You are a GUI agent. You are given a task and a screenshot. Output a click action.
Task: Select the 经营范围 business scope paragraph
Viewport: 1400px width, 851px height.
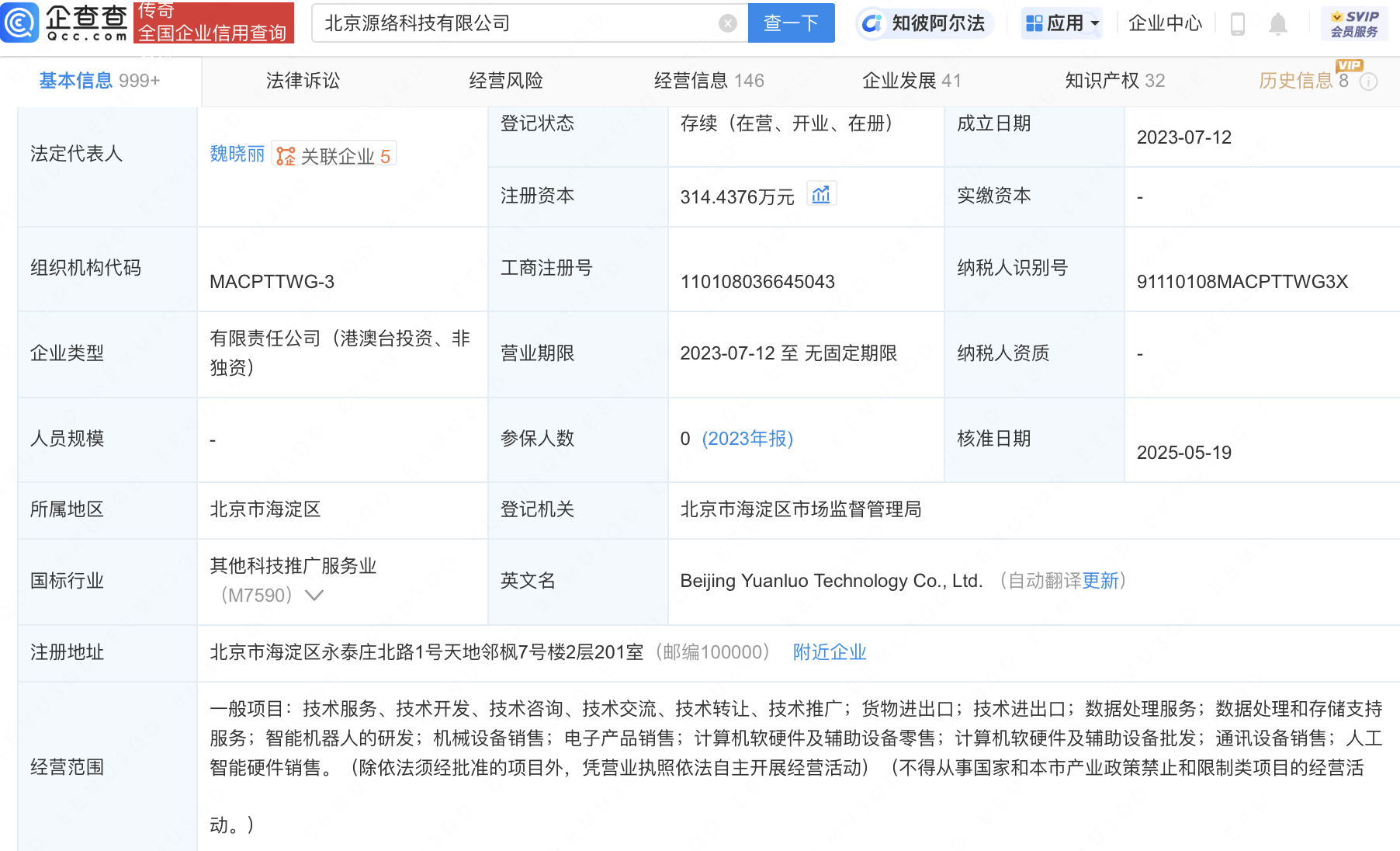click(x=796, y=766)
